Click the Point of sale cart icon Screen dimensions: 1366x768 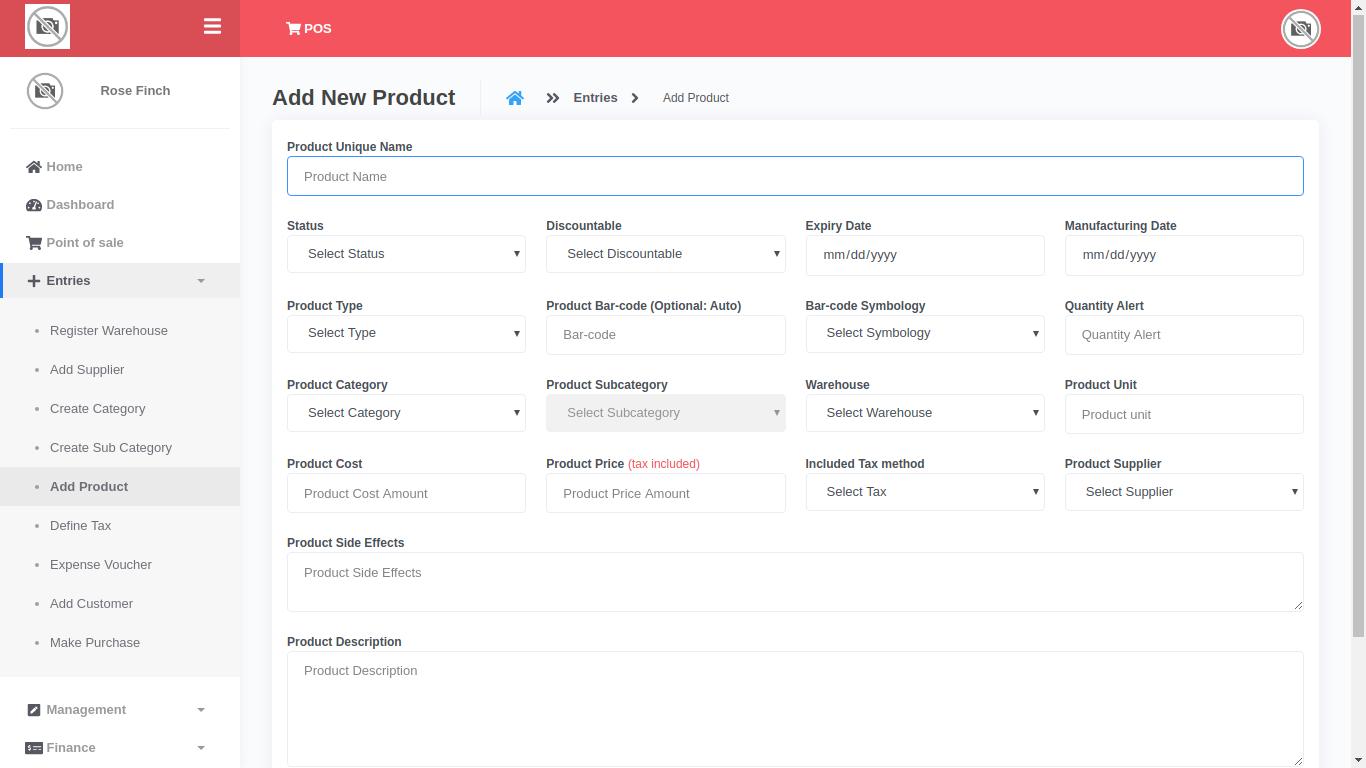pos(34,243)
